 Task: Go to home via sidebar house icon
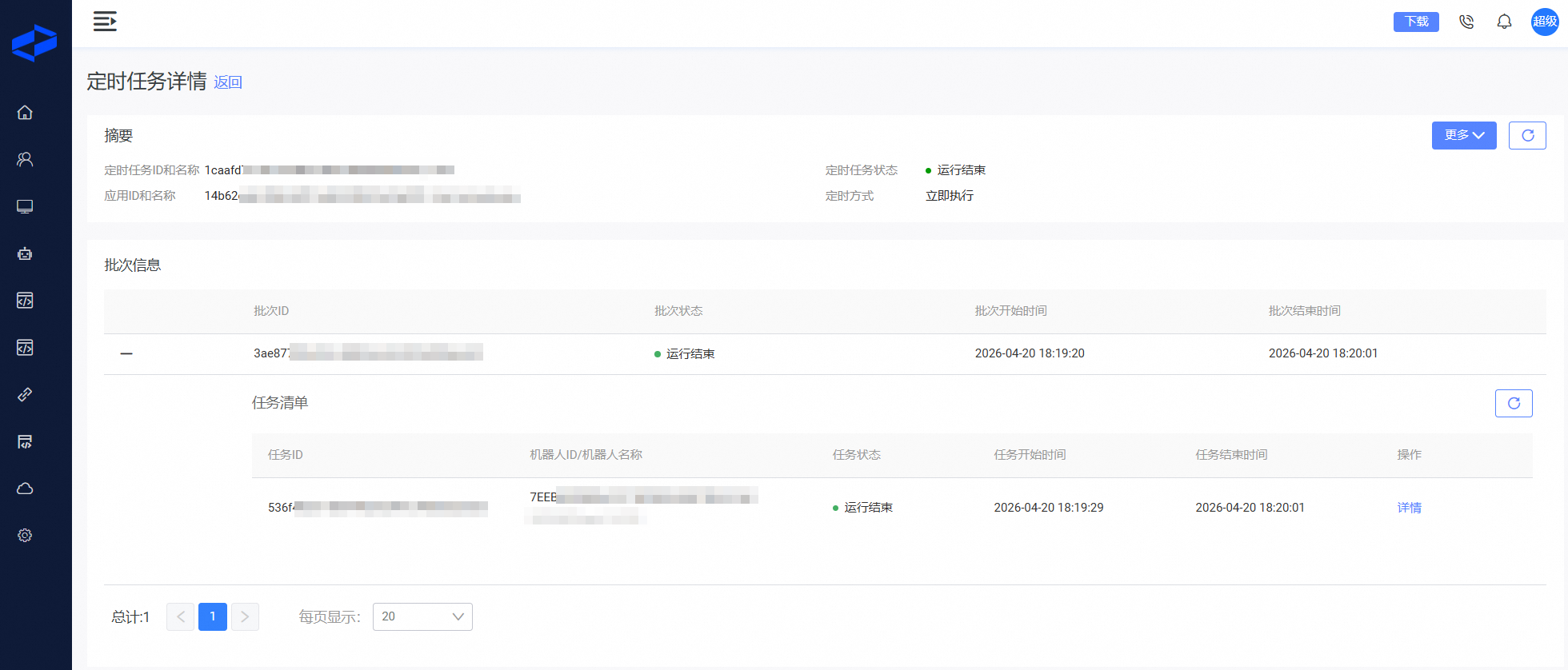(25, 113)
